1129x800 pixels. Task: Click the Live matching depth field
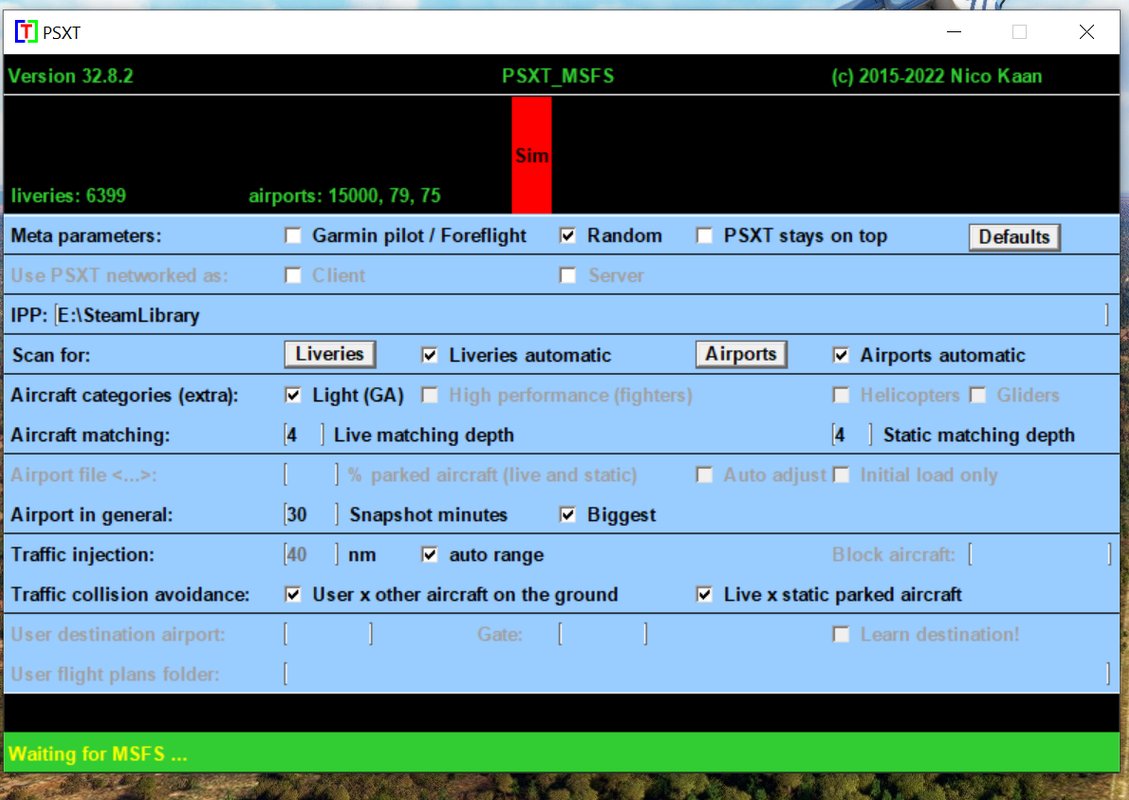(x=304, y=435)
